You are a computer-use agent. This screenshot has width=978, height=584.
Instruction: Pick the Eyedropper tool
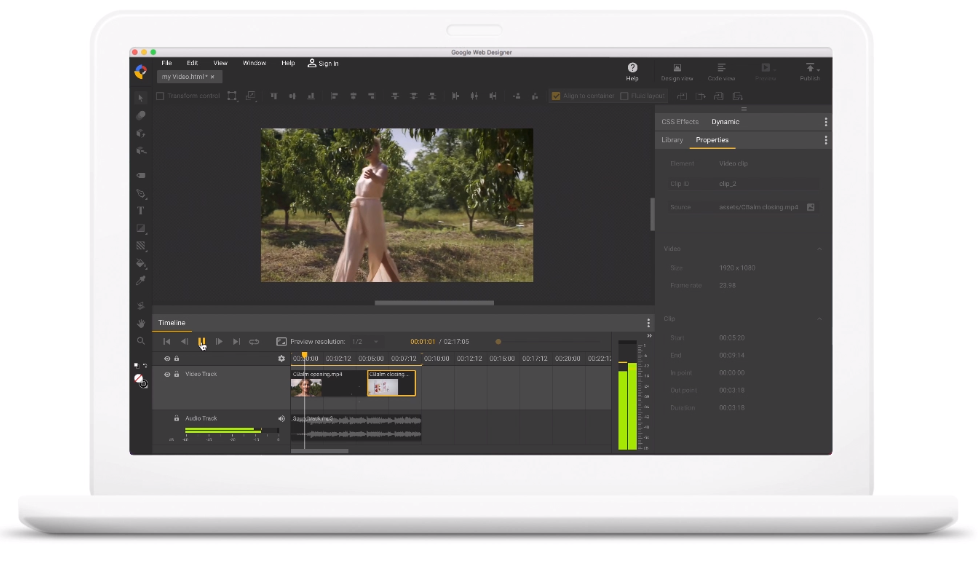pos(141,281)
